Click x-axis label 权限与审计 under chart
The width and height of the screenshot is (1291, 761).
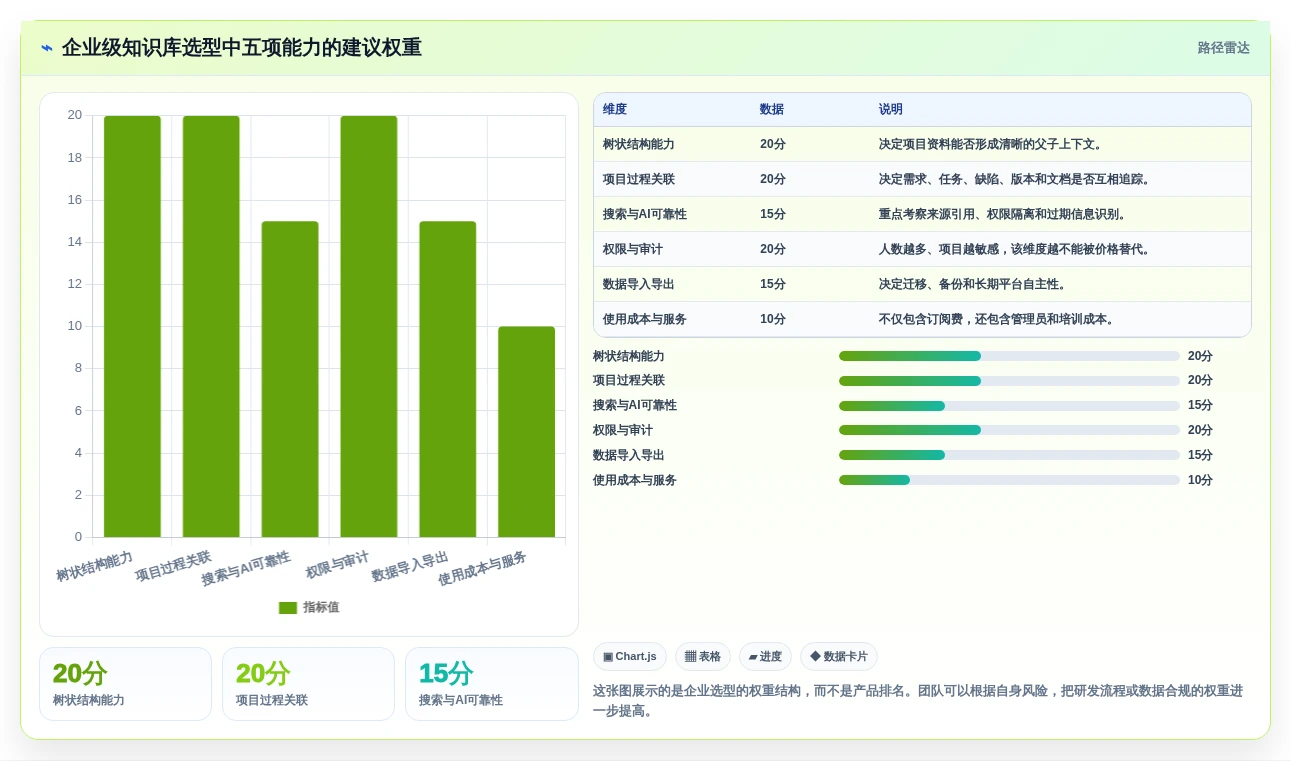point(337,565)
